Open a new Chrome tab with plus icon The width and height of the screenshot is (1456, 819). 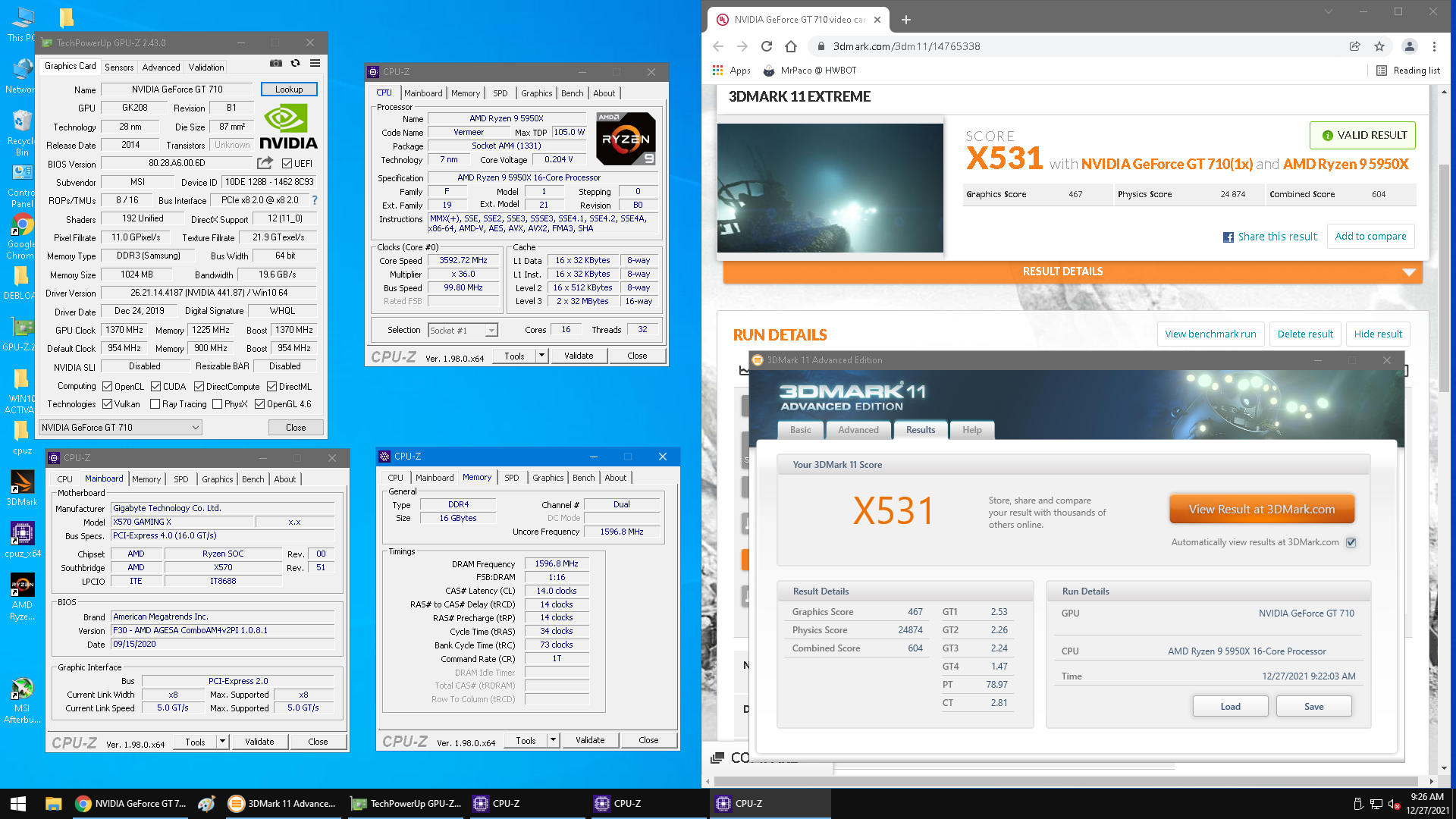[906, 20]
